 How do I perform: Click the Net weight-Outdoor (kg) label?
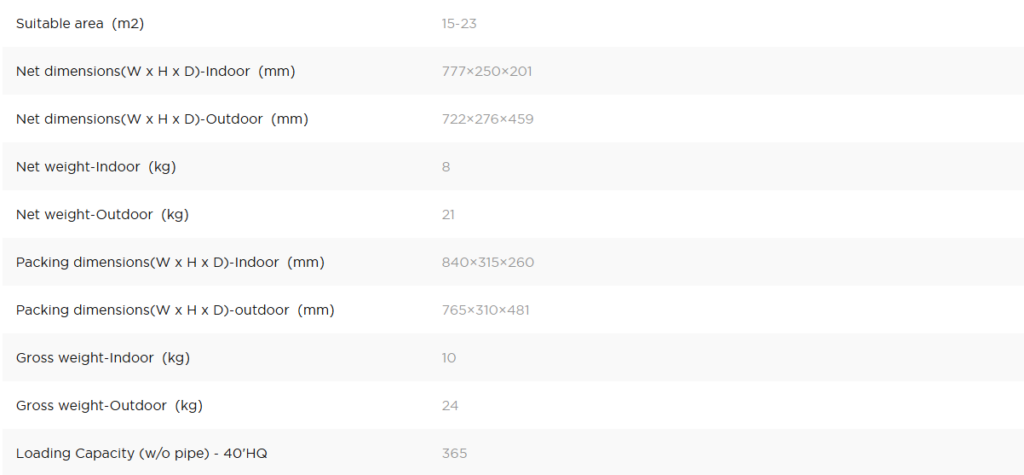point(103,214)
